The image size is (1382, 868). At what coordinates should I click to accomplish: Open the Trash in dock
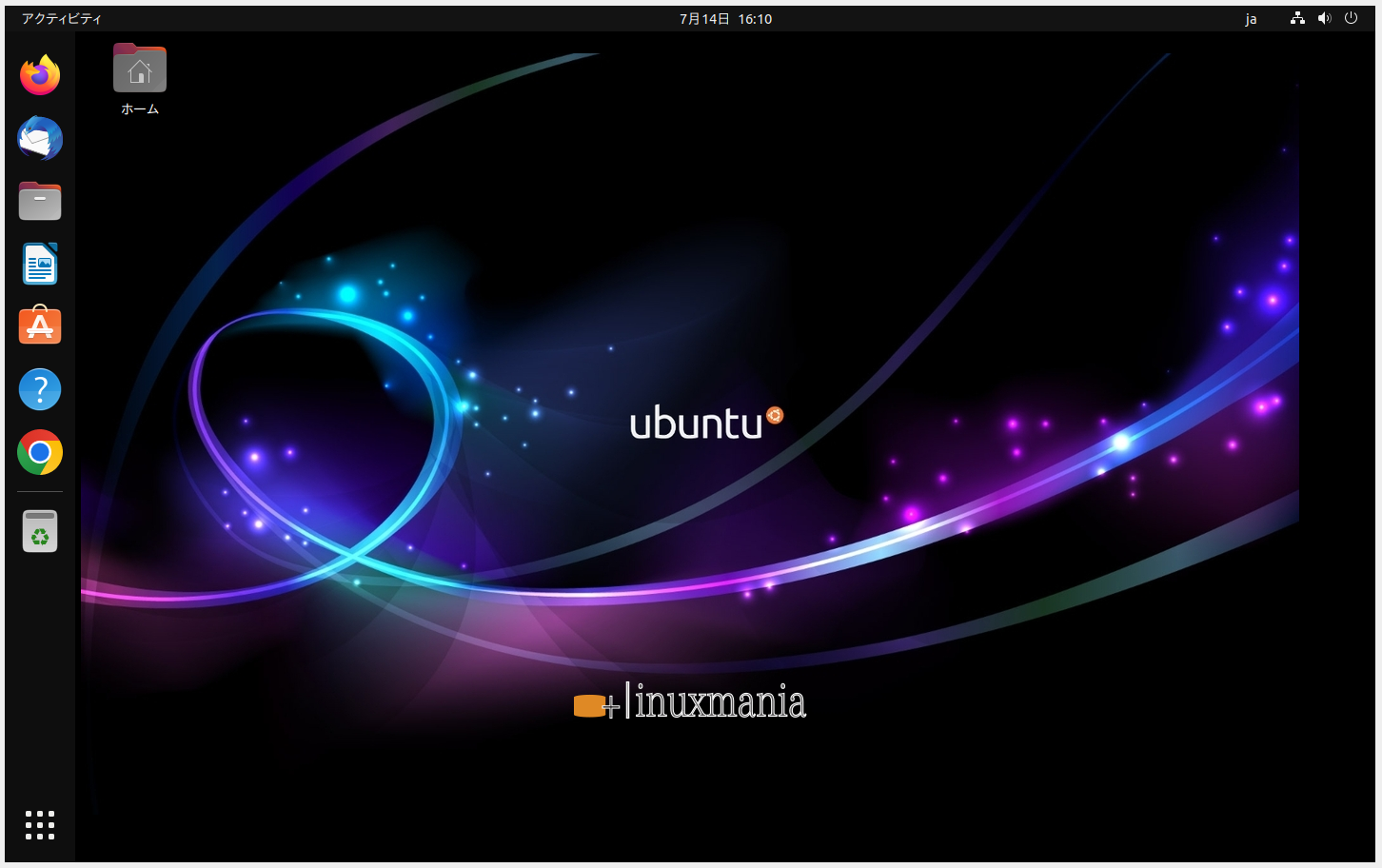pos(40,531)
